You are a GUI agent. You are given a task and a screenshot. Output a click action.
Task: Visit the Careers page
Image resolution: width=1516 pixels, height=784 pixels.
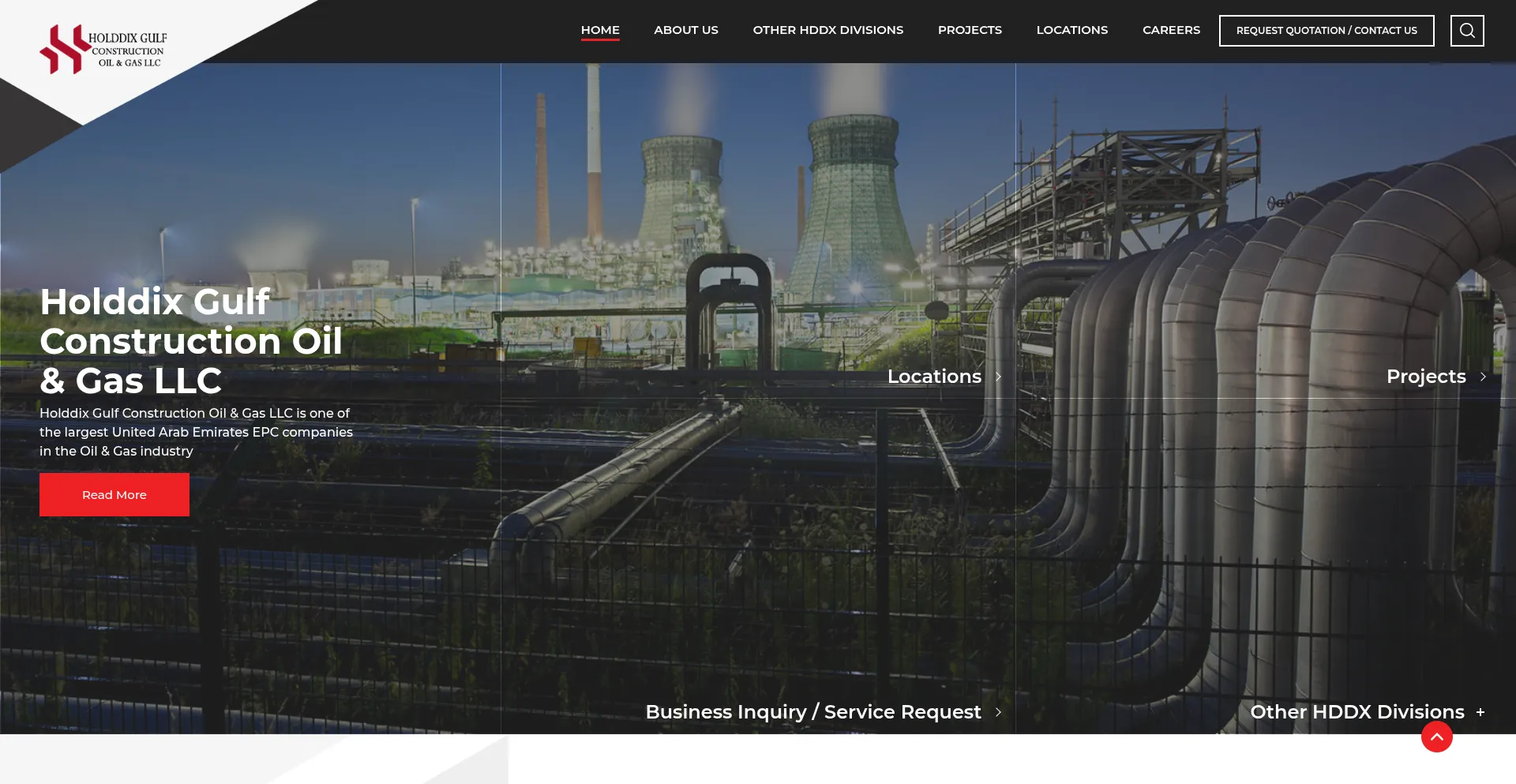1171,30
